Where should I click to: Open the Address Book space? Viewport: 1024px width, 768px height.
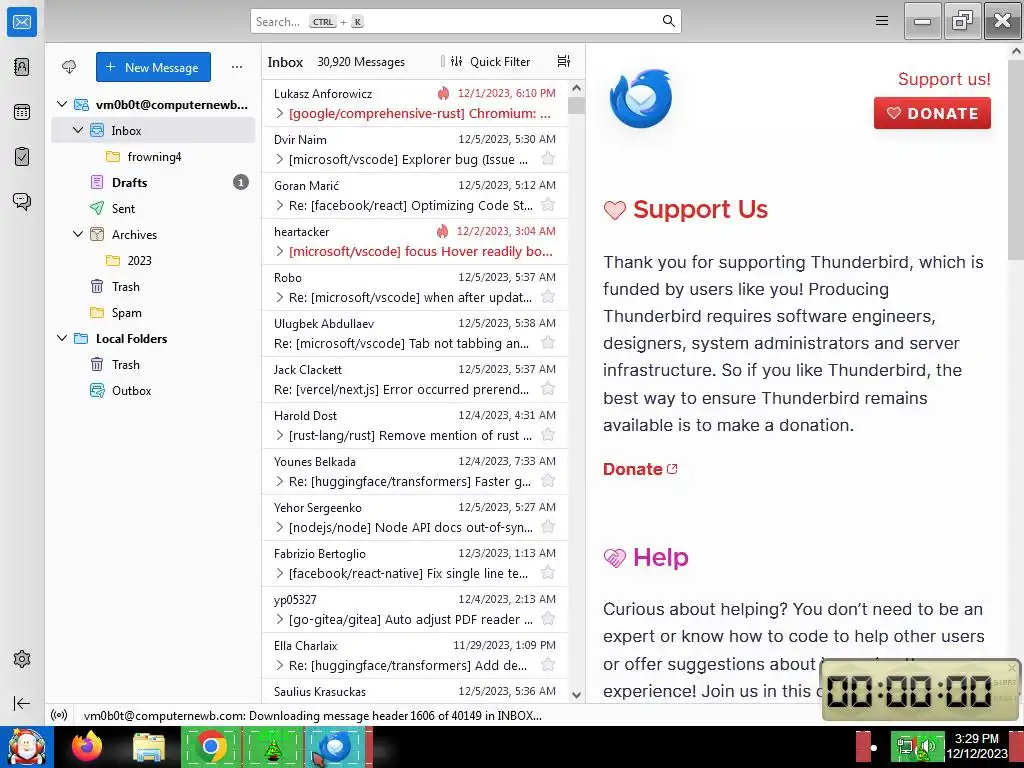[22, 67]
